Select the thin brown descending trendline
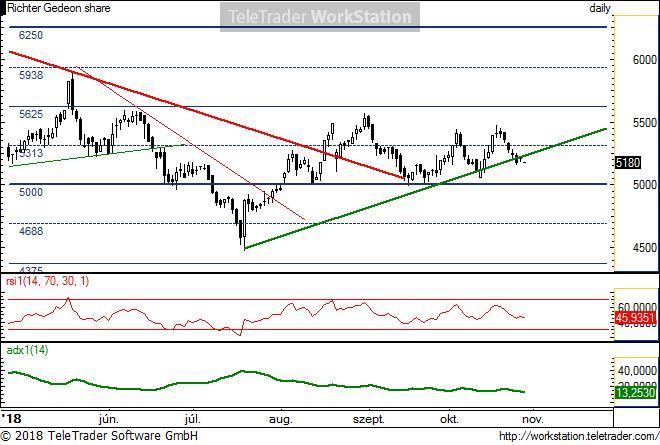This screenshot has width=660, height=445. click(189, 143)
